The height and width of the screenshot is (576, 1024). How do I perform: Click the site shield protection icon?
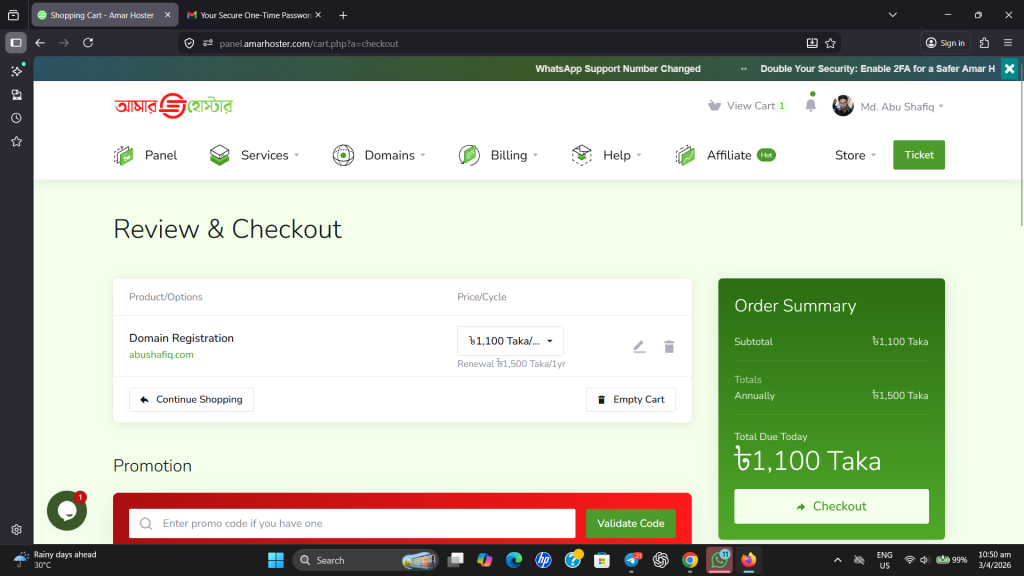[189, 43]
